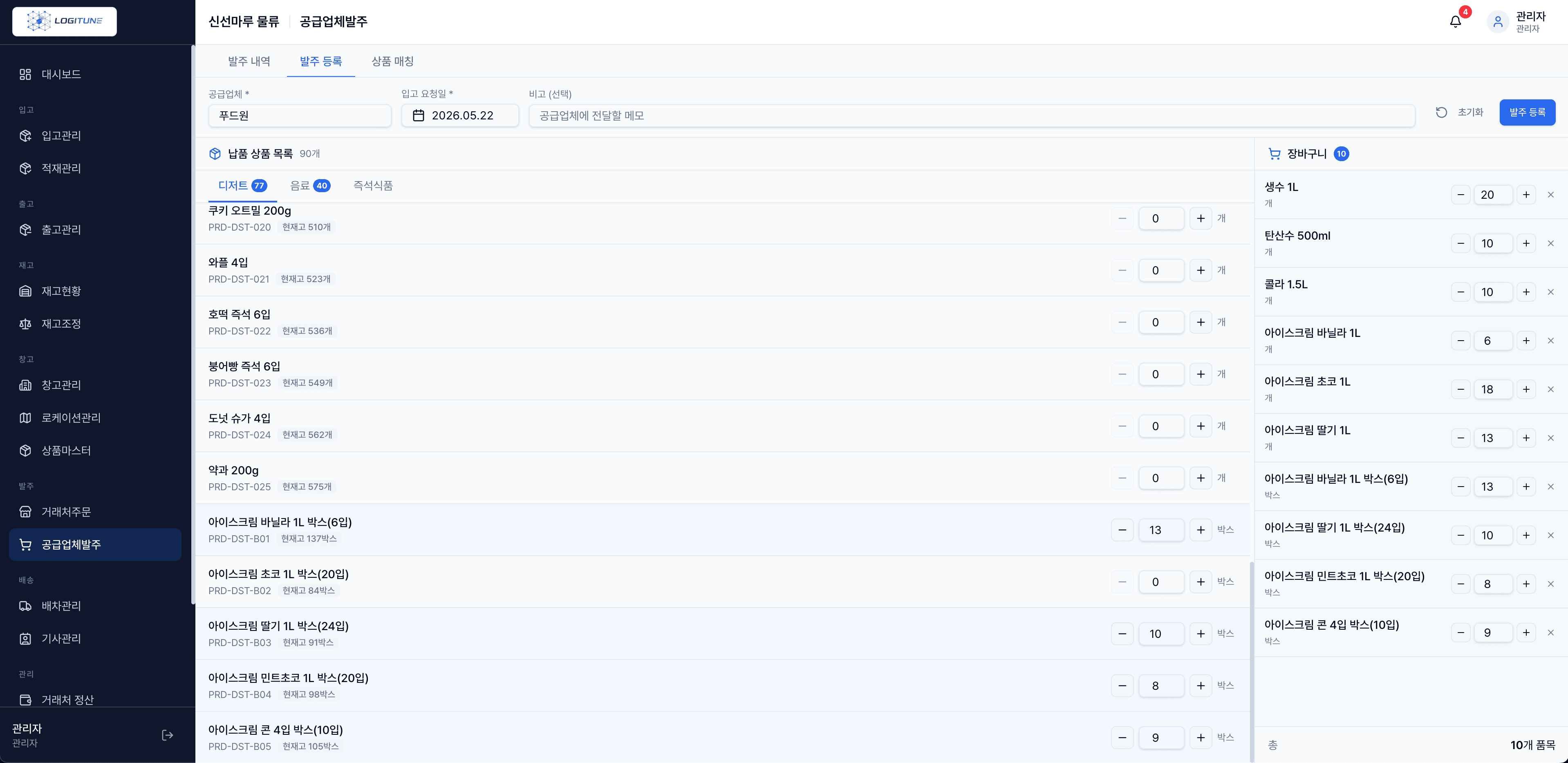
Task: Increase 도넛 슈가 4입 quantity with plus
Action: pos(1201,426)
